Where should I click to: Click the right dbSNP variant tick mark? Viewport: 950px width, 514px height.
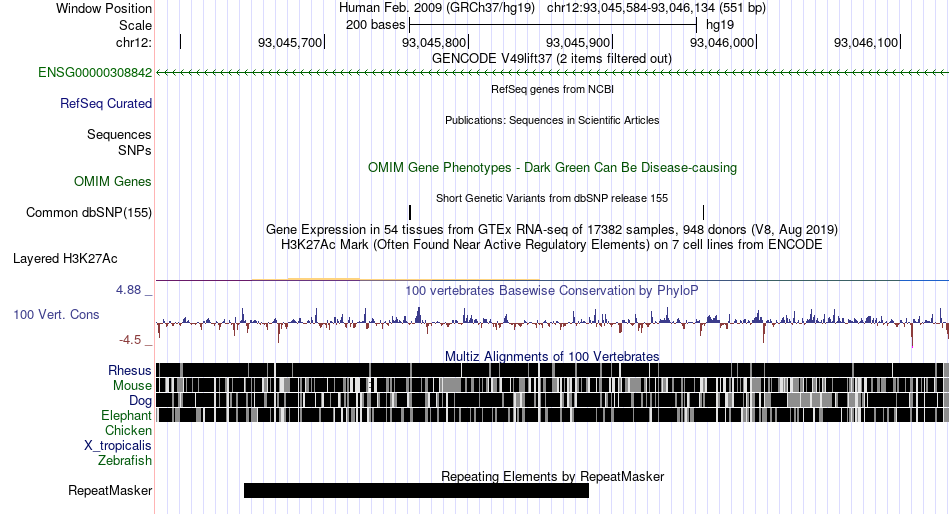pos(703,212)
